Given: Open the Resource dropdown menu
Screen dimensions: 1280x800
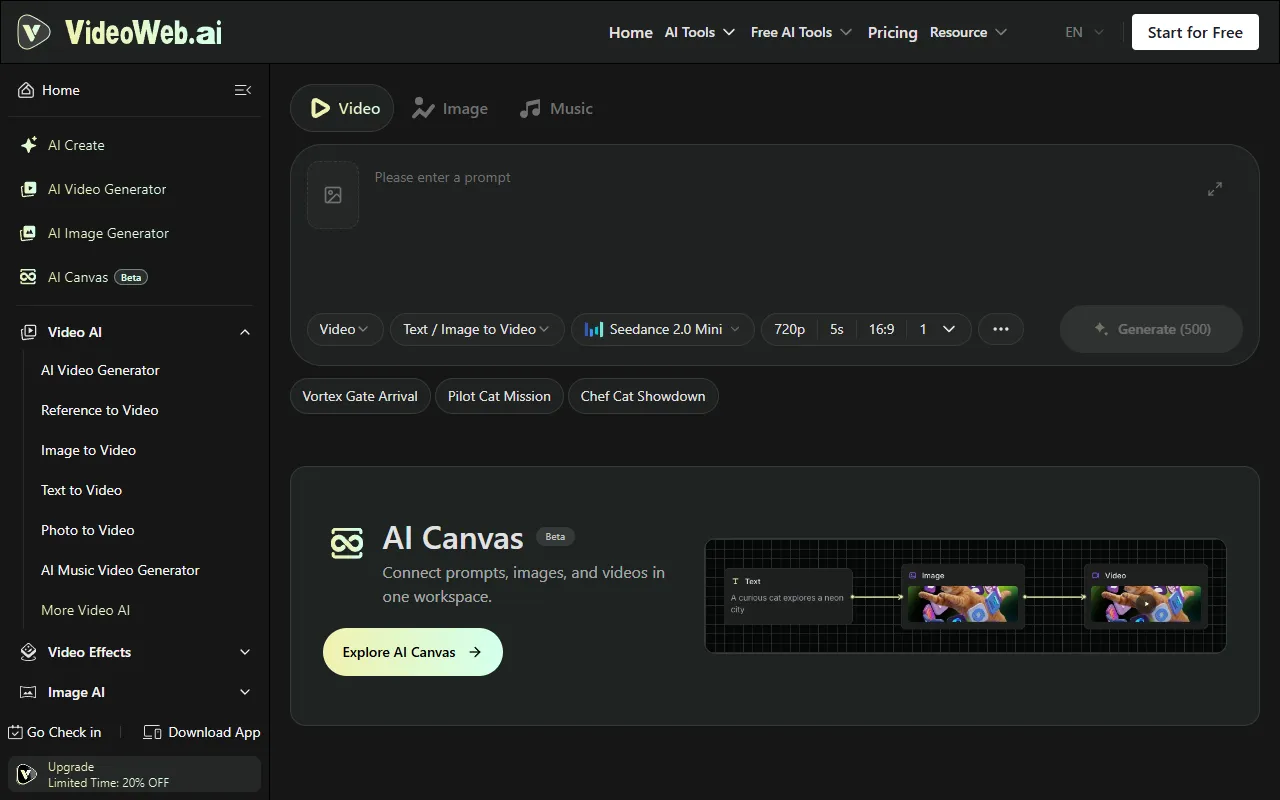Looking at the screenshot, I should (x=969, y=32).
